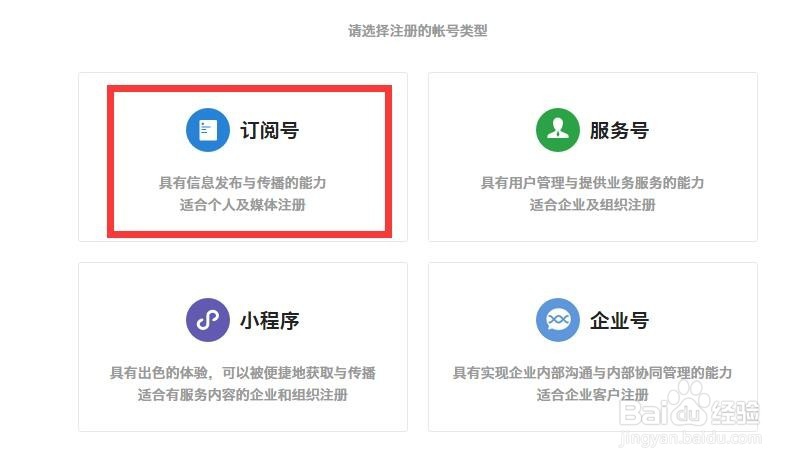This screenshot has height=466, width=807.
Task: Click description 具有出色的体验,可以被便捷地获取与传播
Action: pyautogui.click(x=242, y=372)
